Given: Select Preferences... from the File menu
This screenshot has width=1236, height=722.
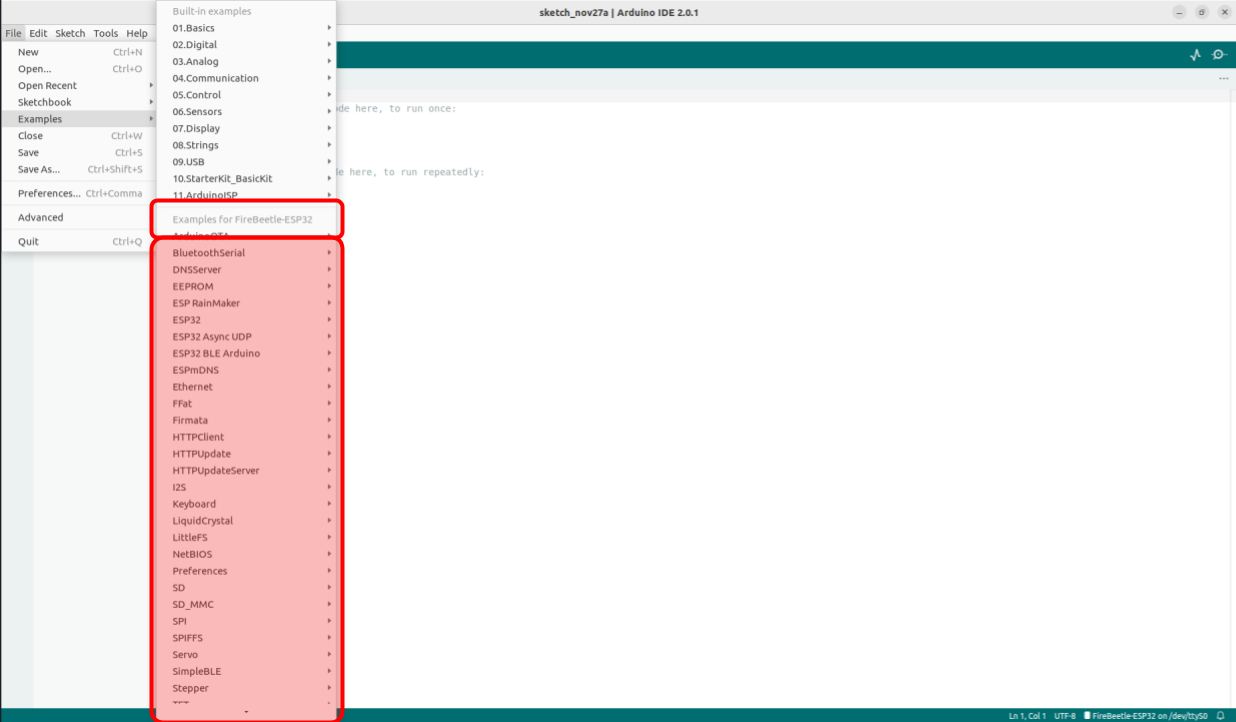Looking at the screenshot, I should [48, 193].
